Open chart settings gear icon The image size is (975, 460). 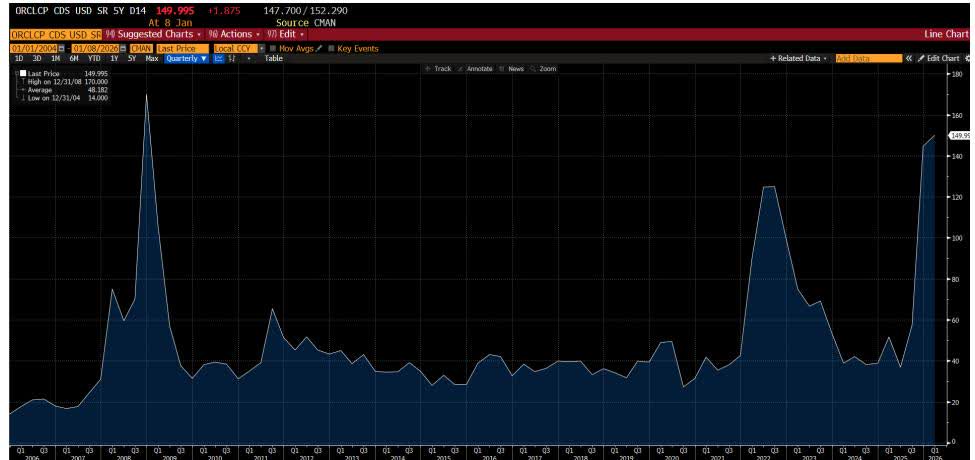[968, 58]
